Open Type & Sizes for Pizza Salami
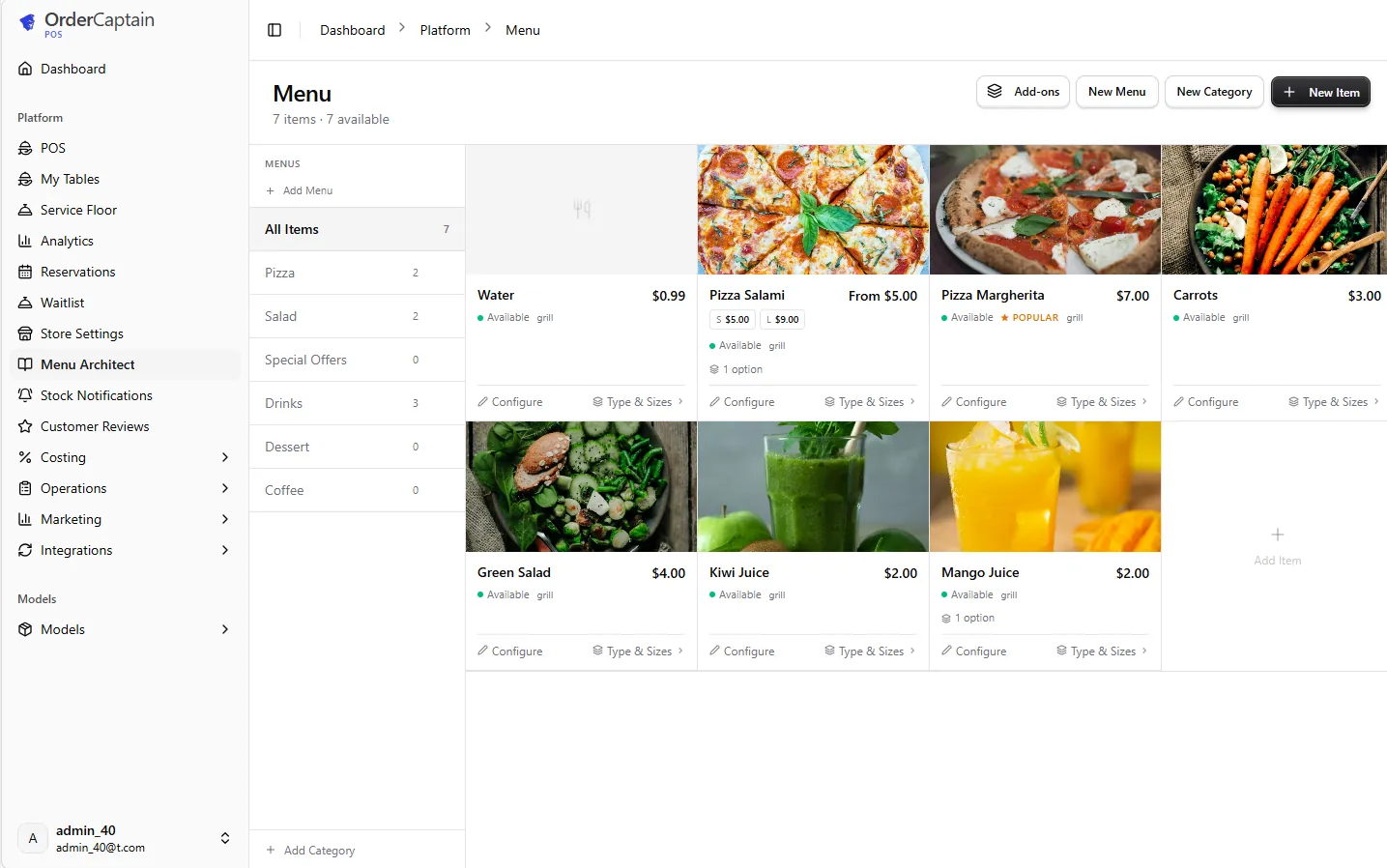Image resolution: width=1387 pixels, height=868 pixels. pyautogui.click(x=870, y=402)
